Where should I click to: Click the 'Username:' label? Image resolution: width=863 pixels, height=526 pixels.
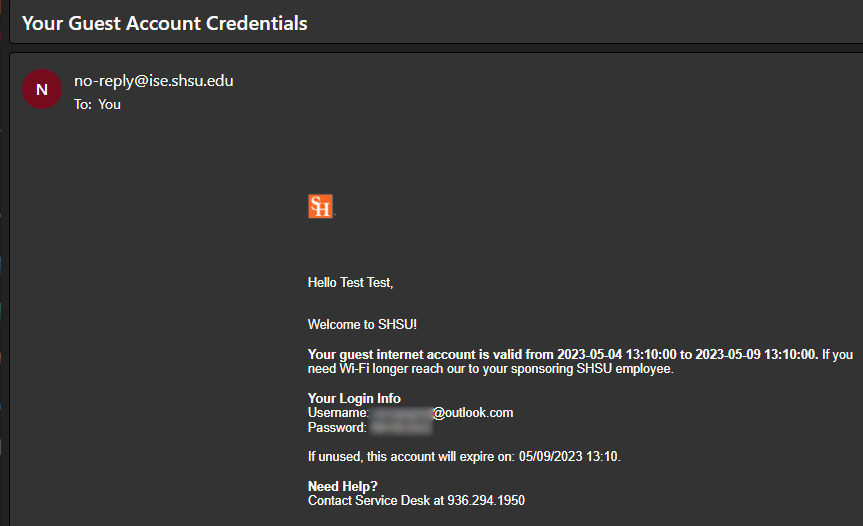click(338, 412)
